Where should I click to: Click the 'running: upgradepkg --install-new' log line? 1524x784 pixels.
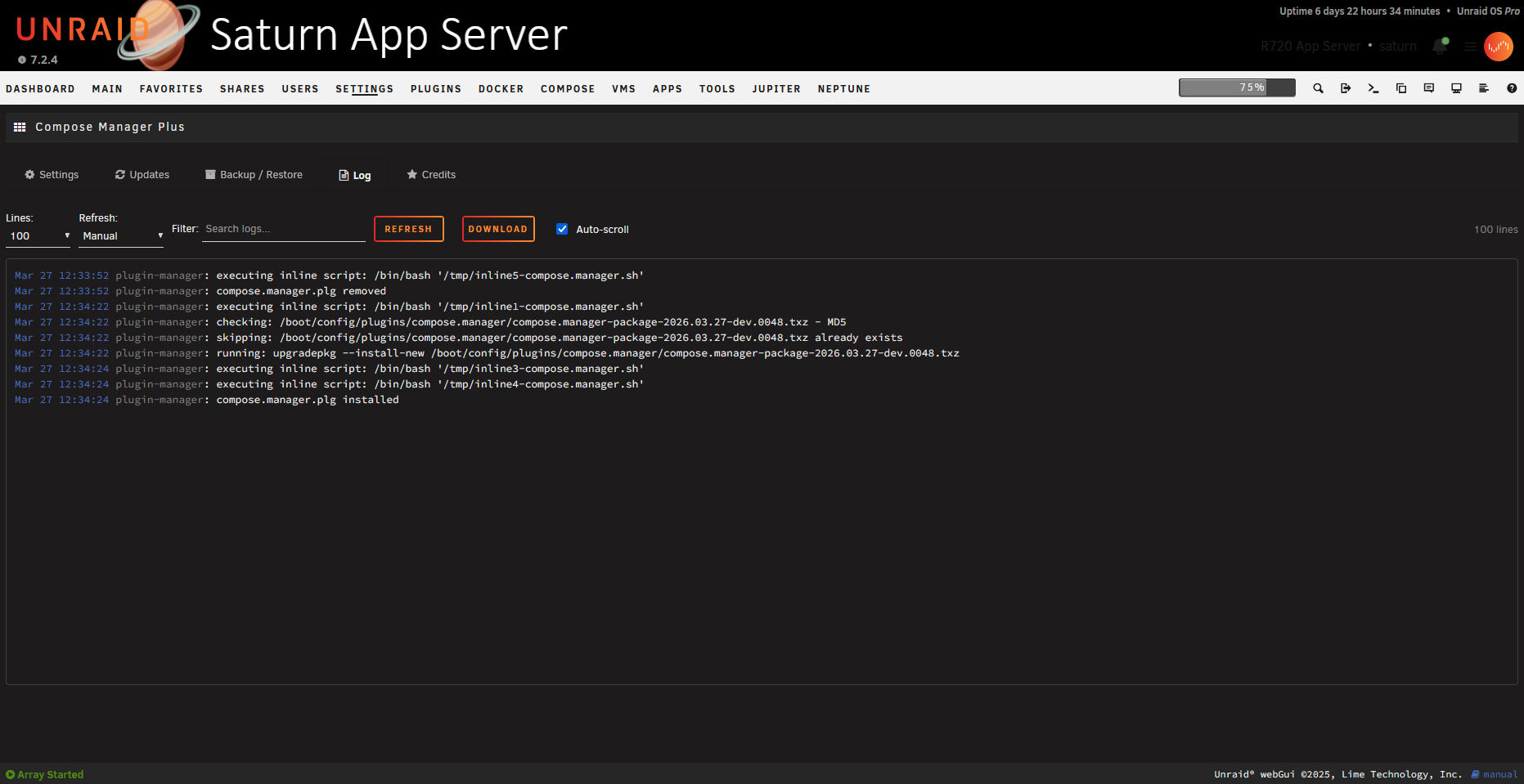tap(487, 353)
